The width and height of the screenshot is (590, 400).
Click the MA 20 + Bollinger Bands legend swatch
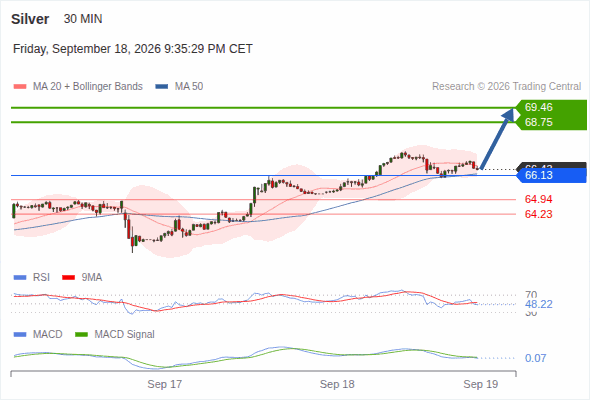[20, 87]
